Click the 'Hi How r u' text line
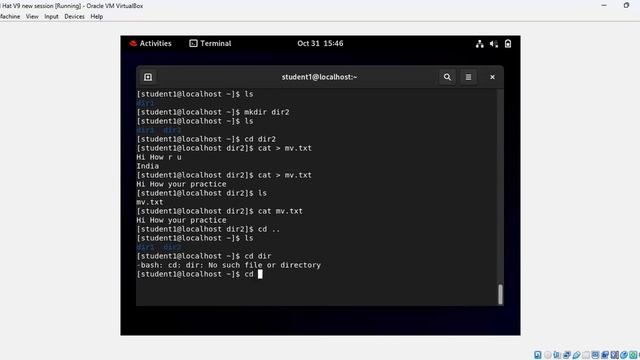 tap(159, 157)
